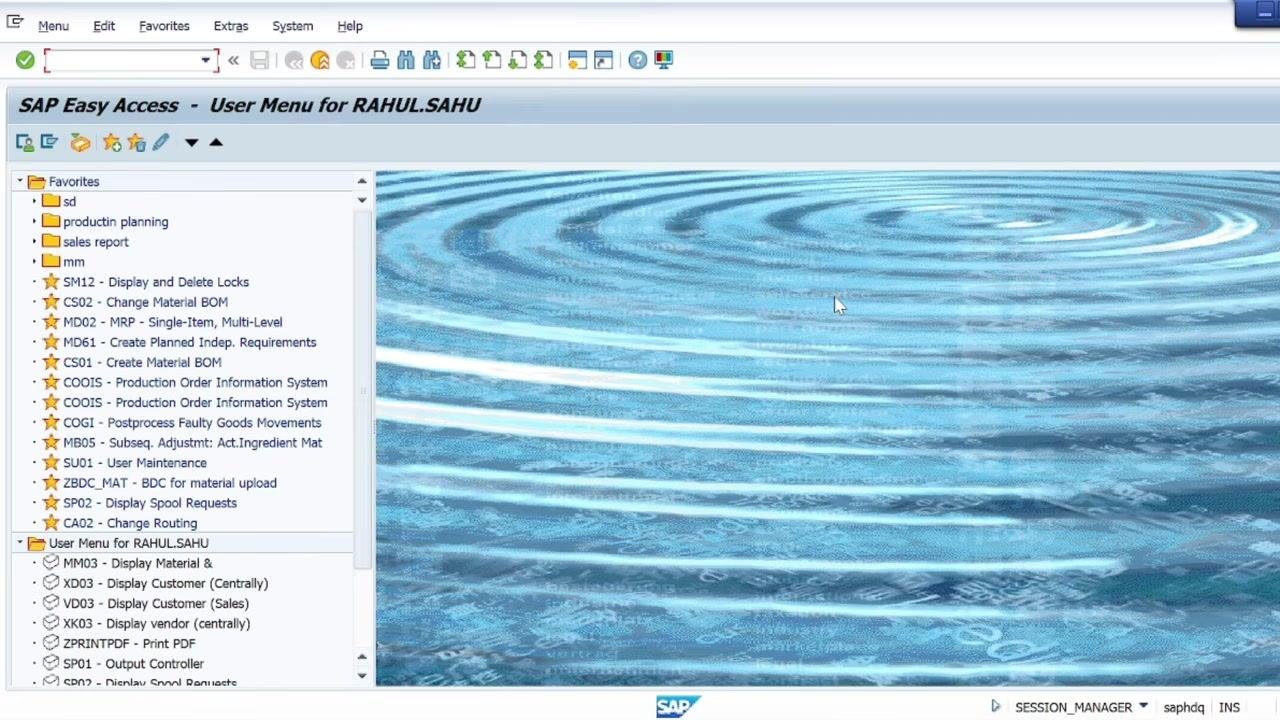Select XK03 - Display vendor (centrally)
This screenshot has height=720, width=1280.
coord(156,623)
